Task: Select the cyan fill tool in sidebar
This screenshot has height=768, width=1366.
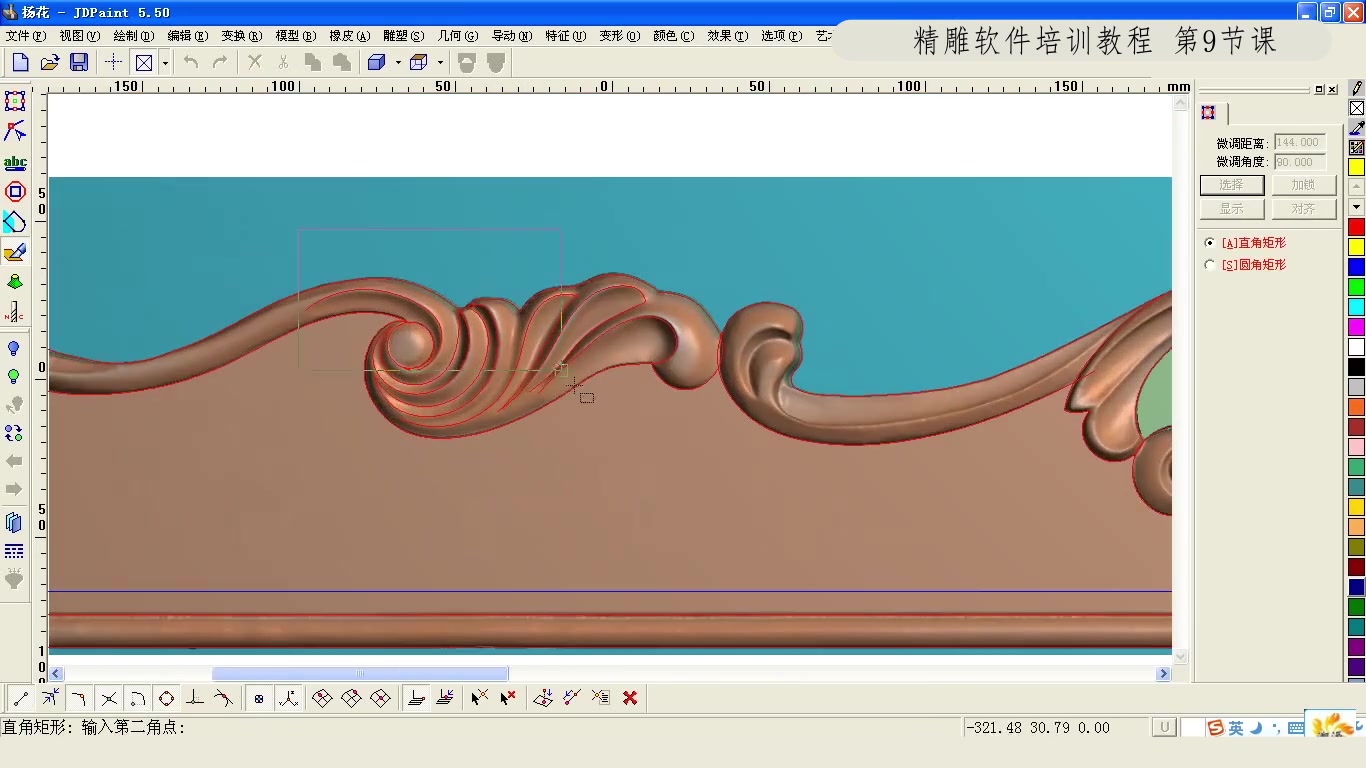Action: (x=15, y=222)
